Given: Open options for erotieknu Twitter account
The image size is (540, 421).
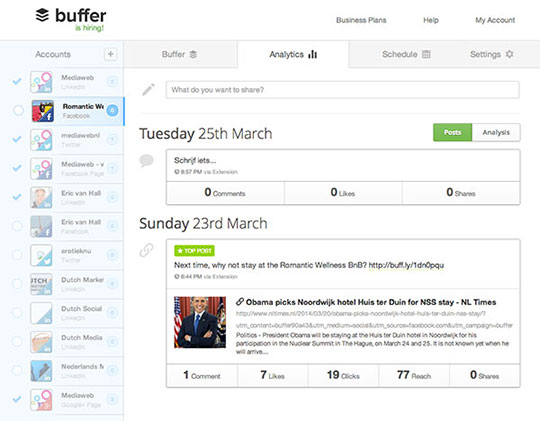Looking at the screenshot, I should point(112,255).
